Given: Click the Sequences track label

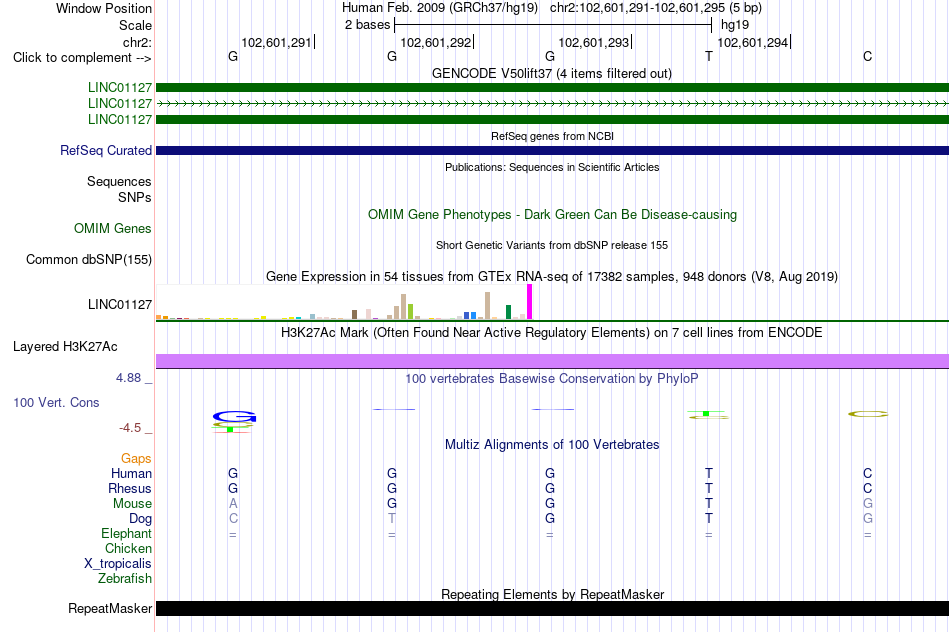Looking at the screenshot, I should point(119,181).
